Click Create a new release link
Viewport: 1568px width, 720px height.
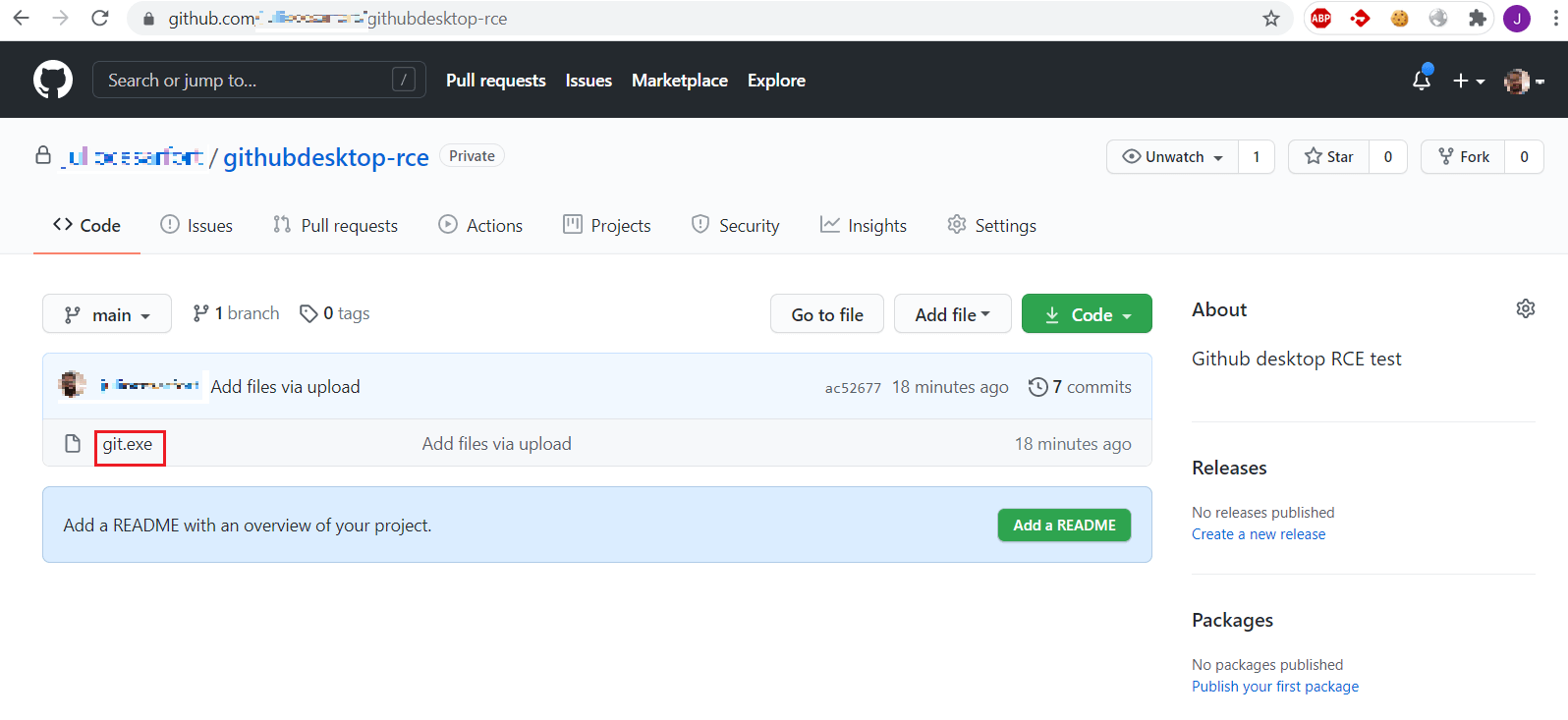[1259, 534]
